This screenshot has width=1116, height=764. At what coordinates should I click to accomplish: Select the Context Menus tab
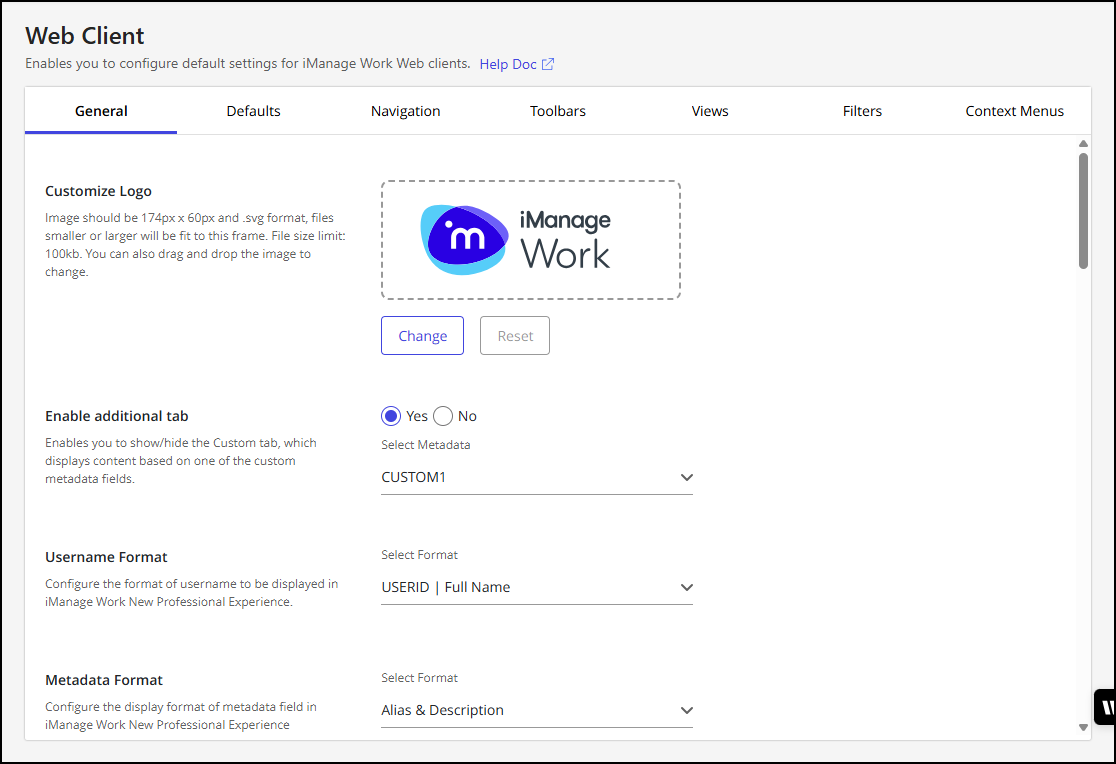click(1014, 111)
